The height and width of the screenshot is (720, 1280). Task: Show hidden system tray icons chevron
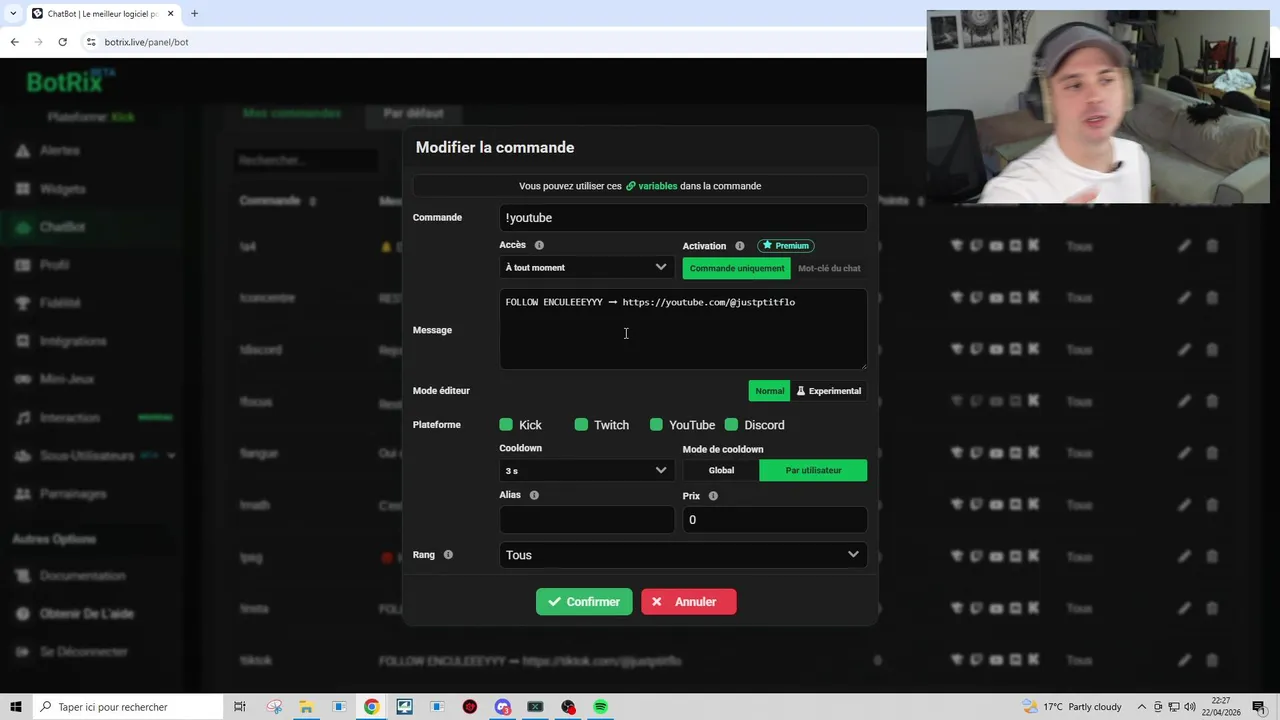(1142, 707)
